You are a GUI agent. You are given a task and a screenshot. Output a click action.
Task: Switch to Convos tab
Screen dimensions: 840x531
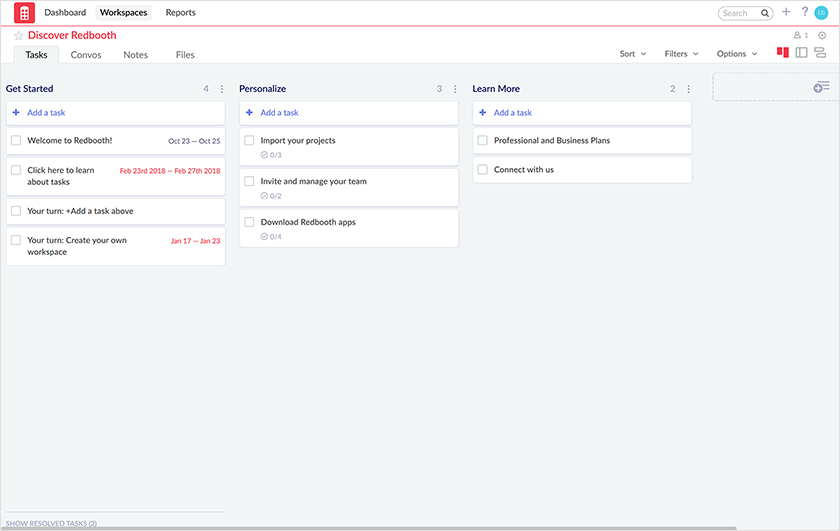86,55
